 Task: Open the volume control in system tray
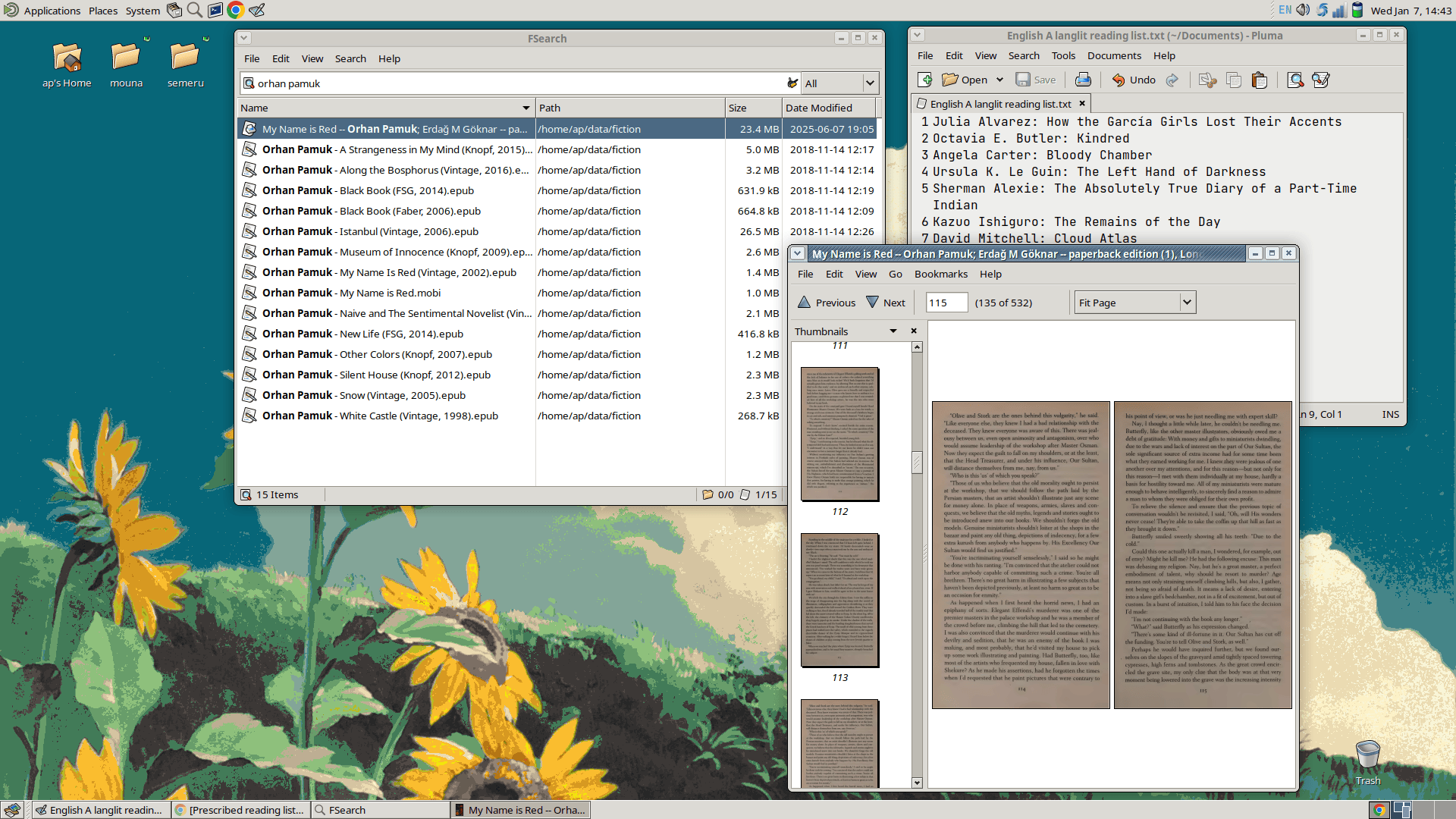click(x=1303, y=10)
